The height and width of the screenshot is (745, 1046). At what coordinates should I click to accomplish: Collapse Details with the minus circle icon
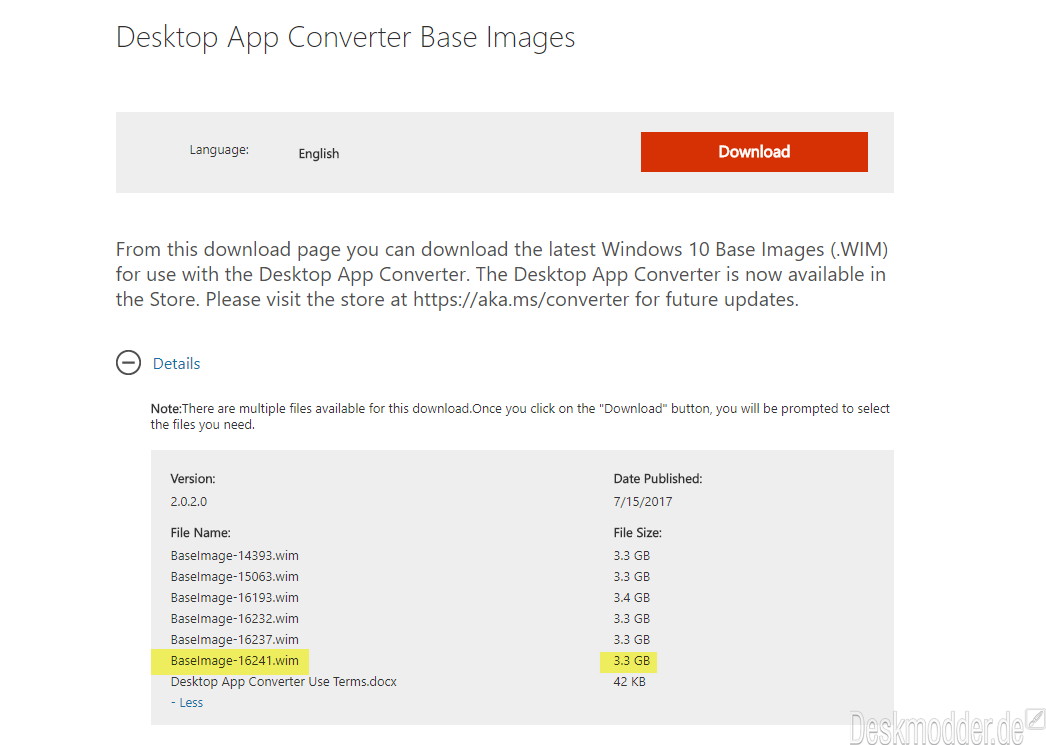click(x=128, y=363)
